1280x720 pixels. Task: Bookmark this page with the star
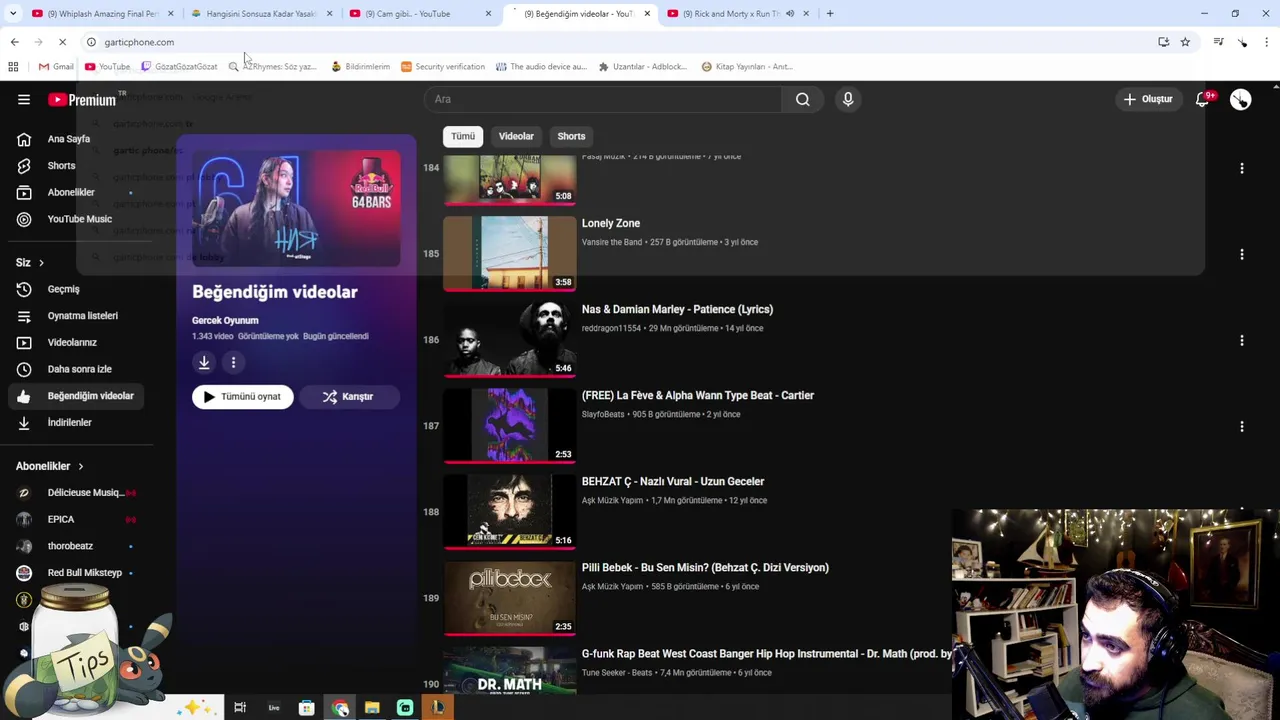tap(1185, 42)
